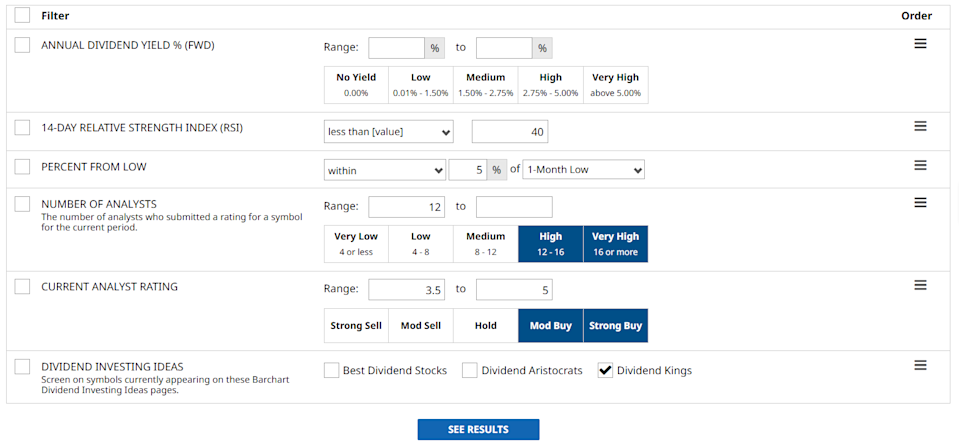Select the 14-Day Relative Strength Index checkbox
959x447 pixels.
(x=23, y=127)
